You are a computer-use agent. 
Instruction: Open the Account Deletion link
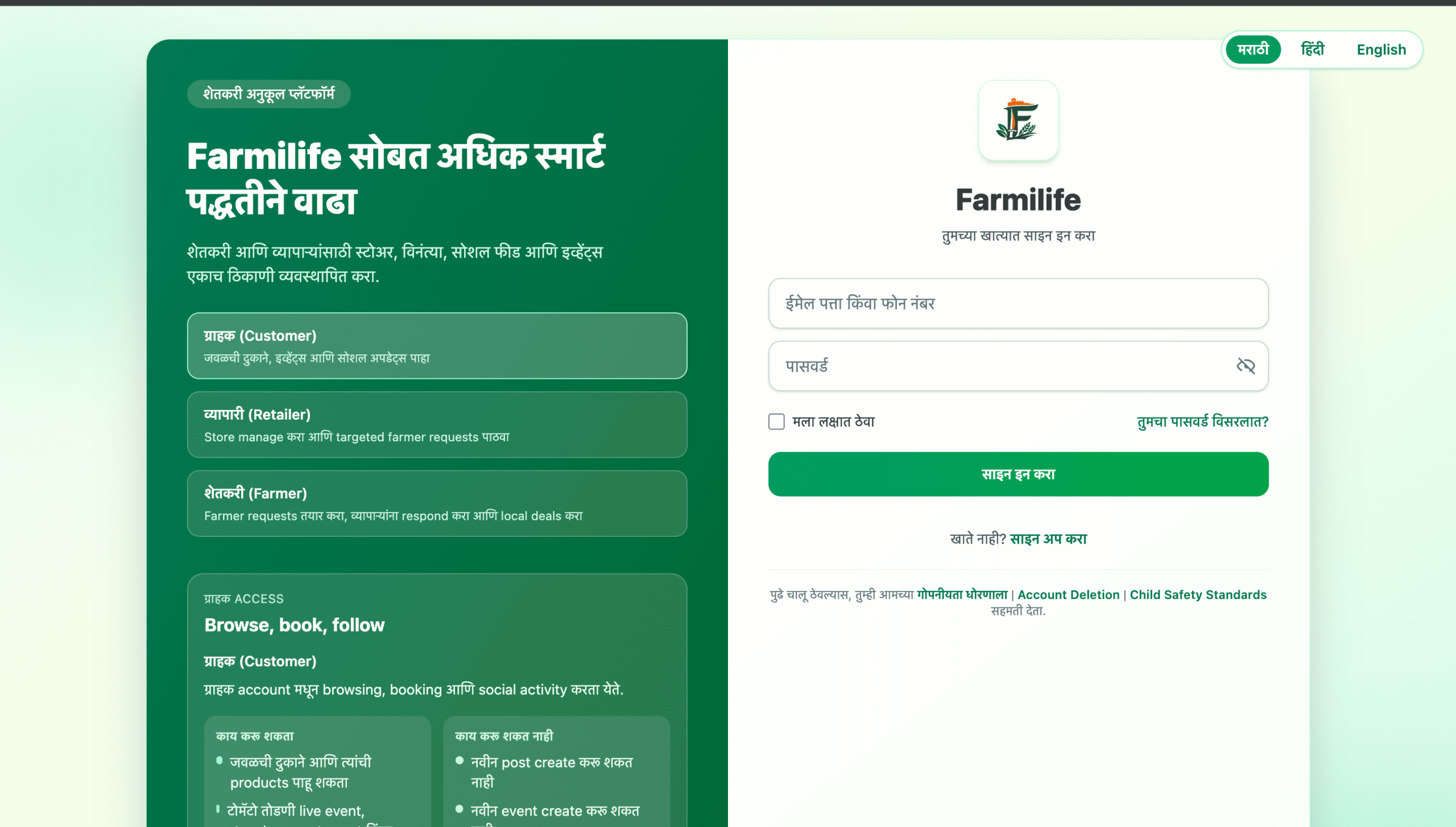(1068, 595)
